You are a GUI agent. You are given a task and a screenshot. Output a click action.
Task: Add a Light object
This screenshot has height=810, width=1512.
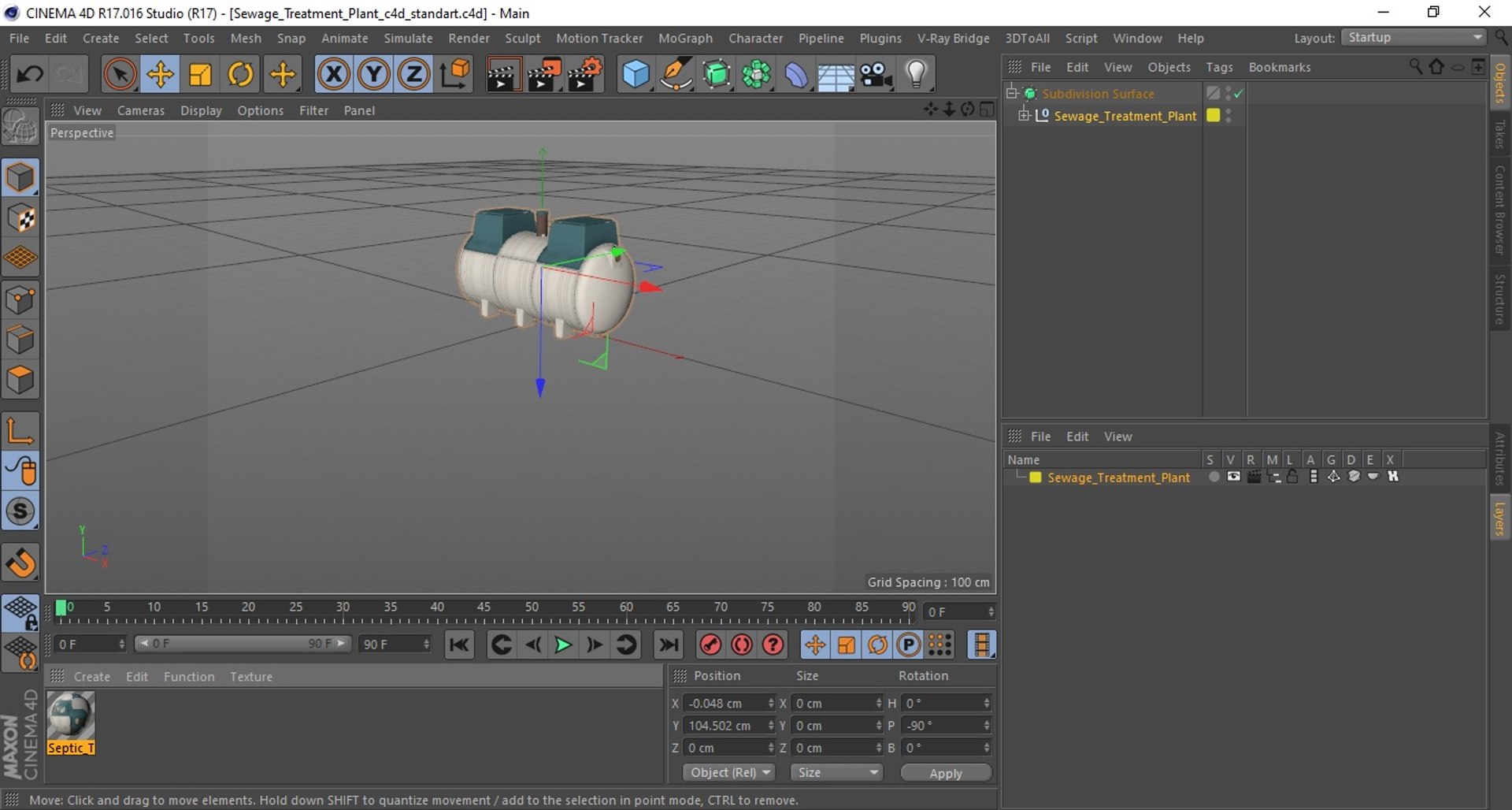916,75
